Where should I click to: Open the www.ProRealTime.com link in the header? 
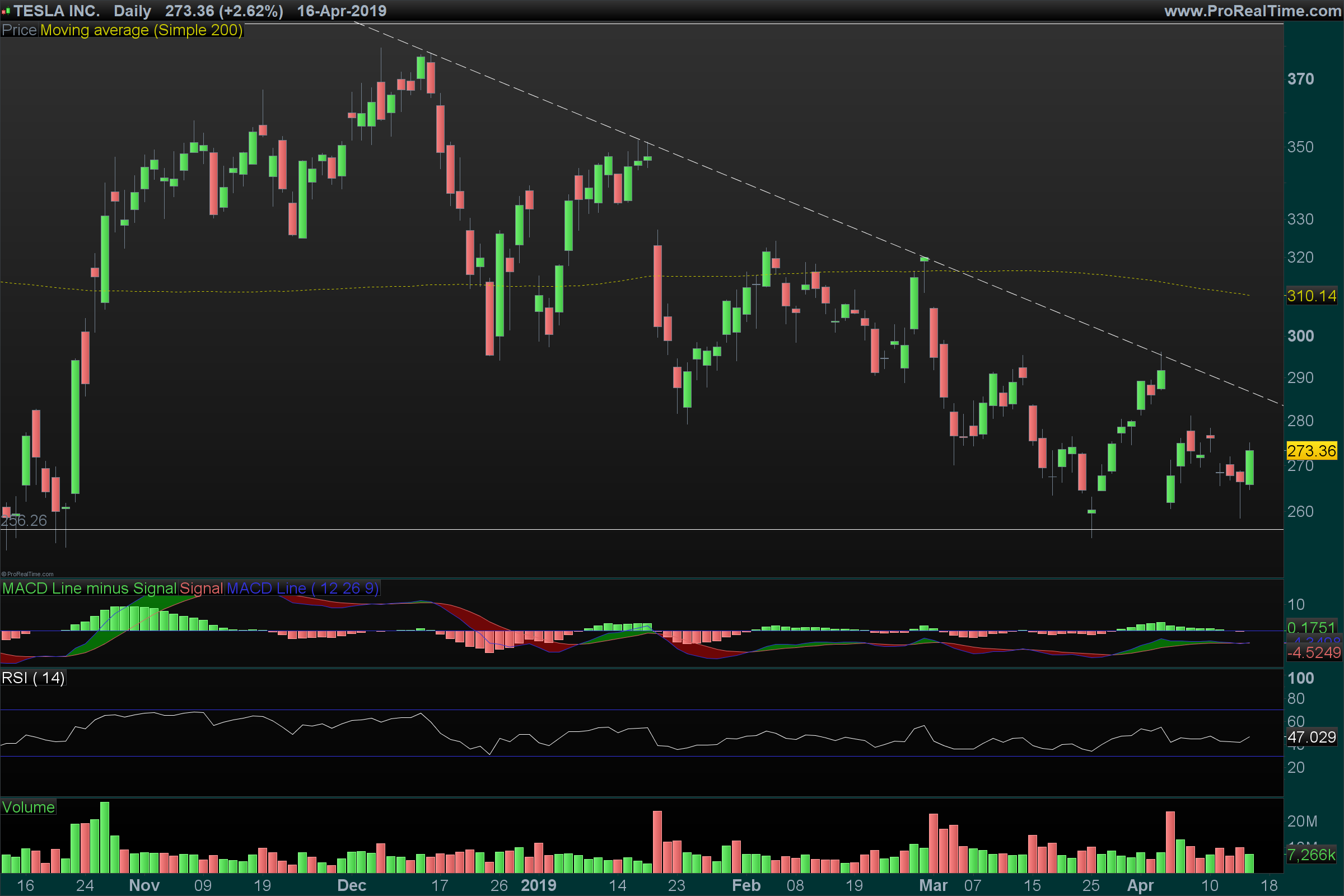(x=1252, y=11)
